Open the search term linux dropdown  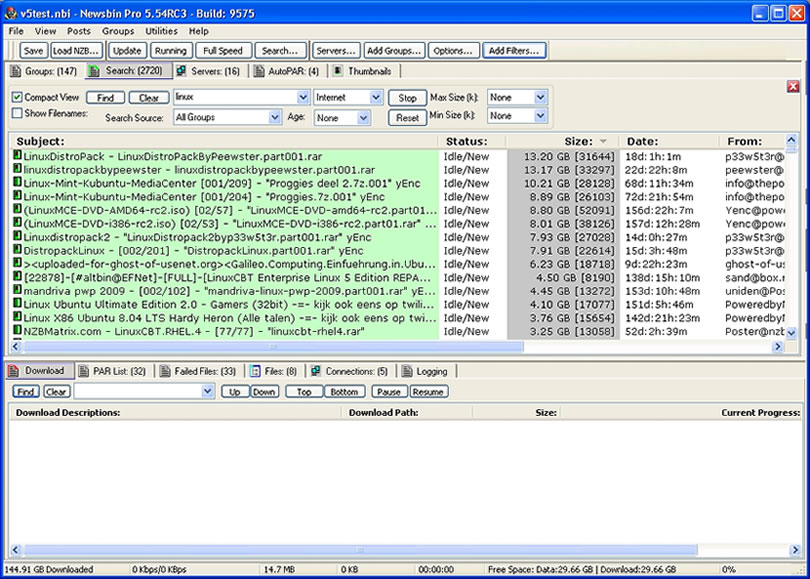(x=303, y=97)
